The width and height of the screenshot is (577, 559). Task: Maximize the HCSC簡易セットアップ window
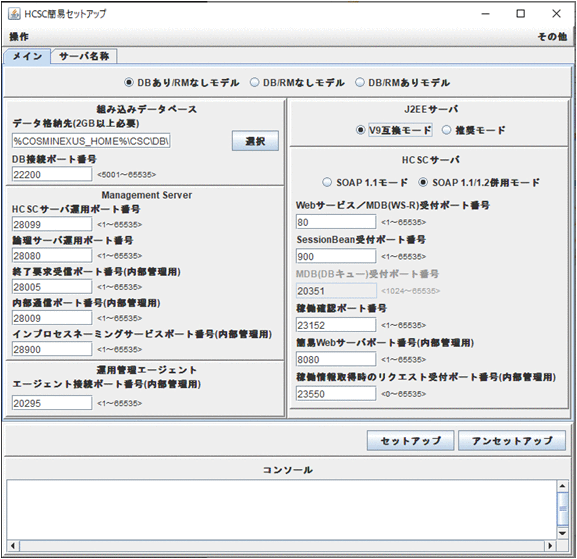[x=521, y=14]
